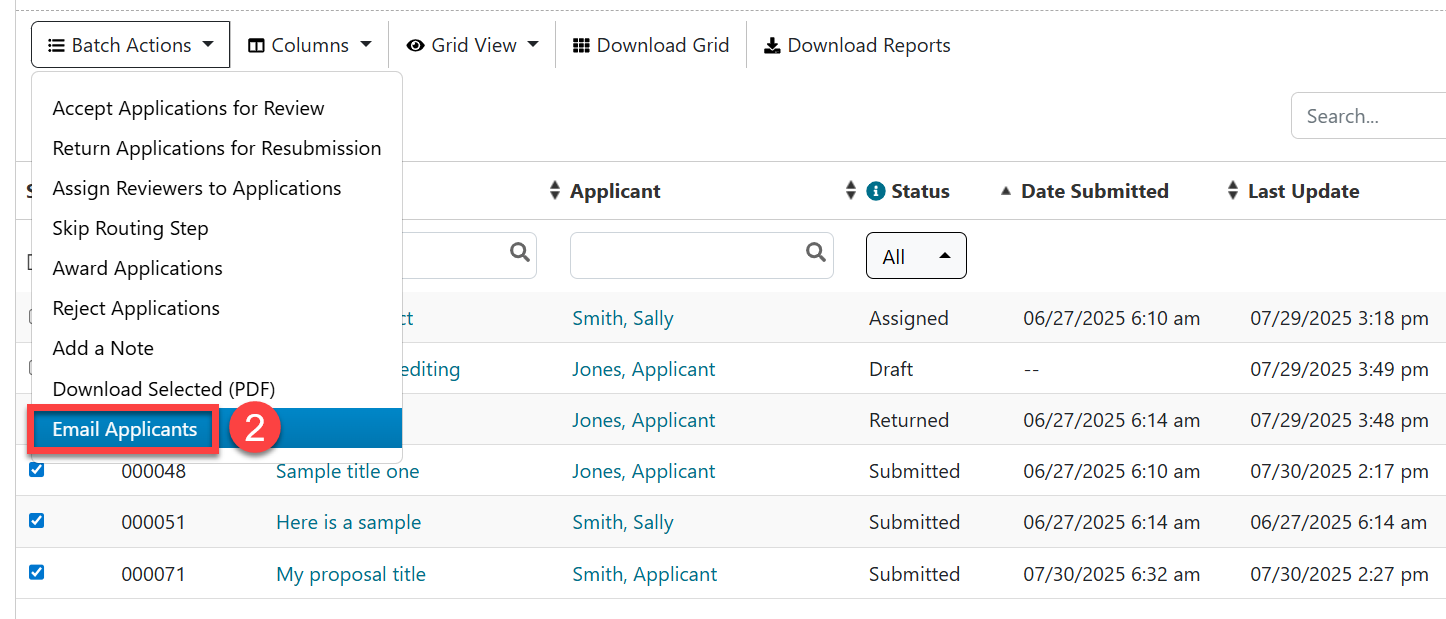This screenshot has height=619, width=1446.
Task: Click last update 07/29/2025 3:49 pm
Action: tap(1340, 369)
